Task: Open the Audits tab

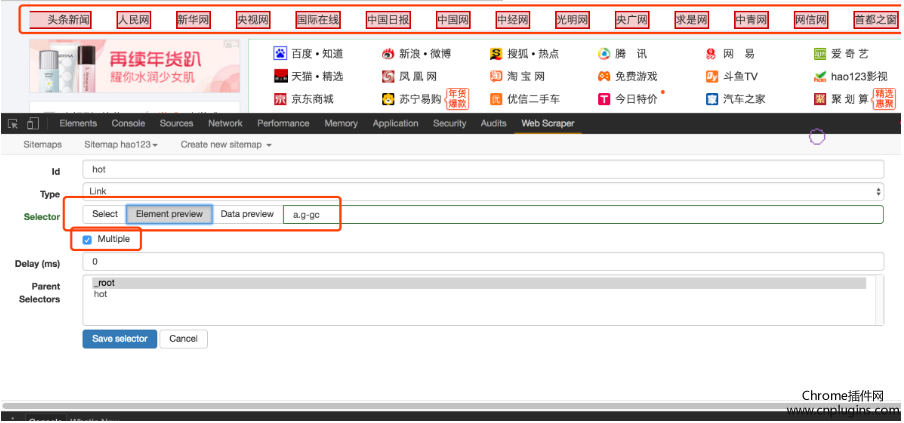Action: pos(494,123)
